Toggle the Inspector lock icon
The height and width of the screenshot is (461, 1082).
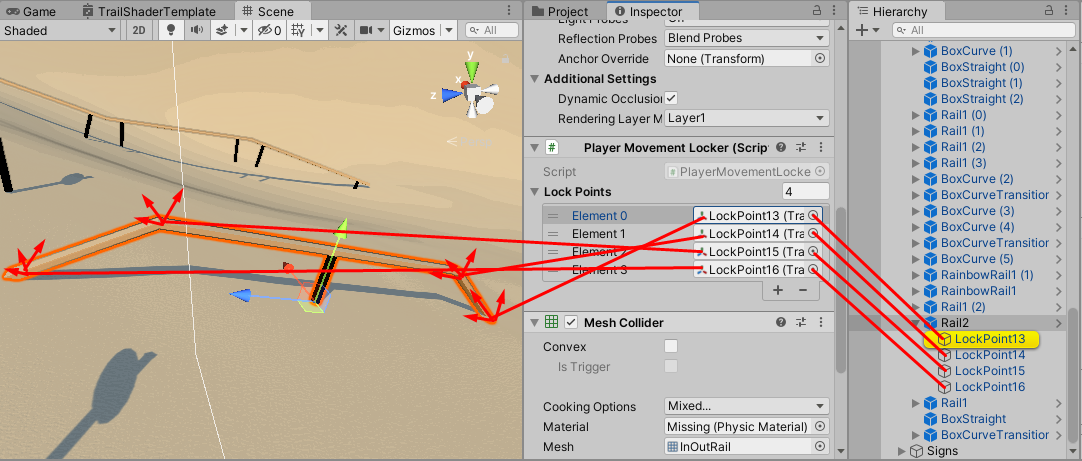(817, 11)
